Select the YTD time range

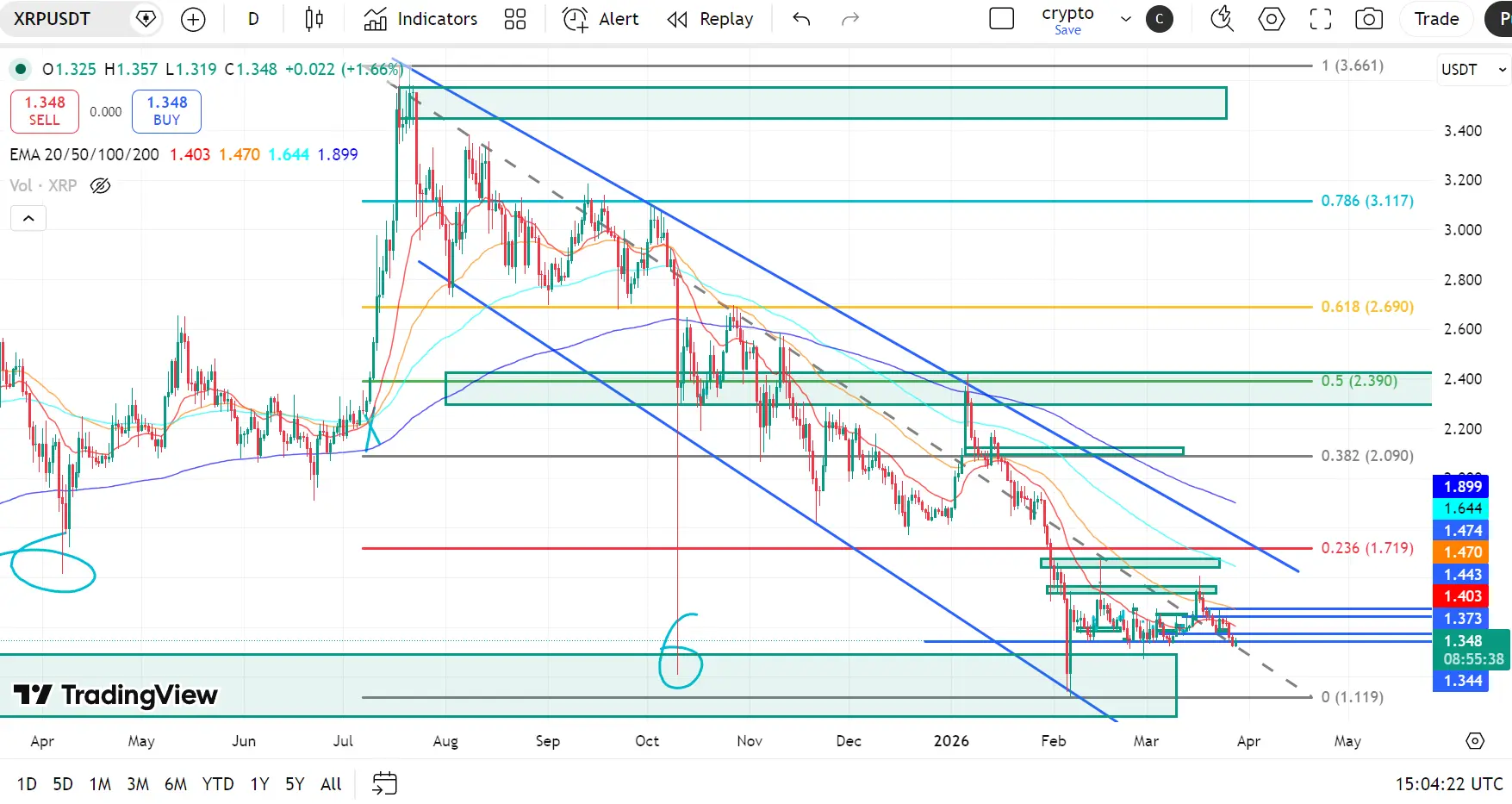click(218, 784)
